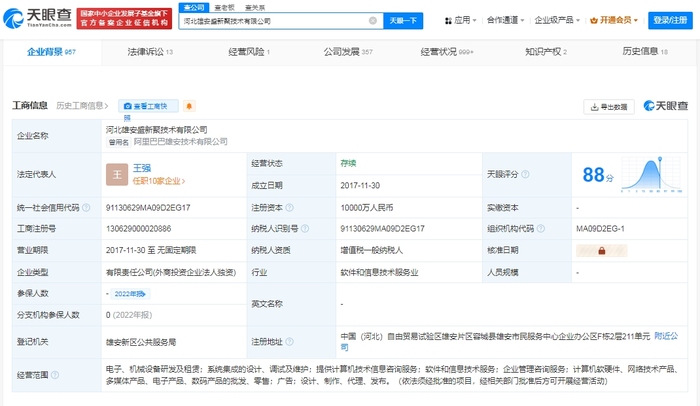
Task: Switch to the 法律诉讼 tab
Action: pyautogui.click(x=150, y=52)
